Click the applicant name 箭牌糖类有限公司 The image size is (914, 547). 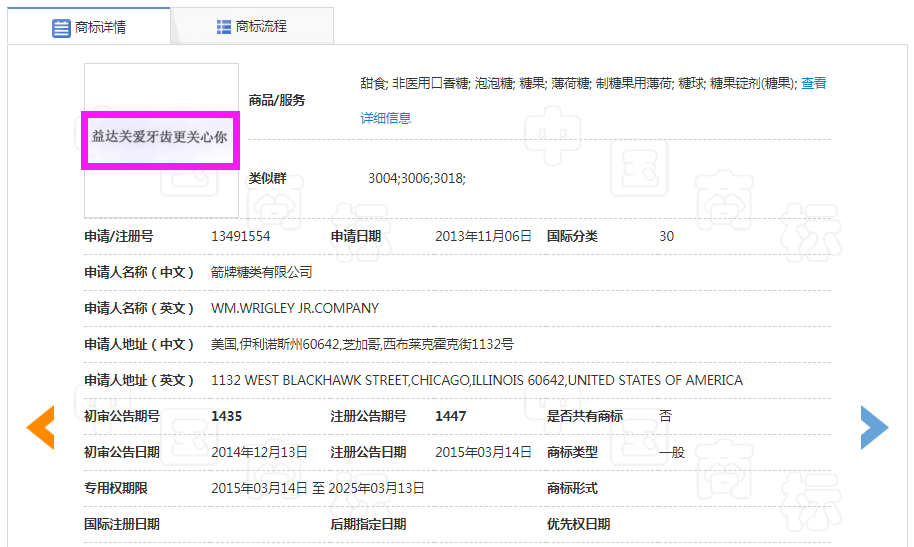262,272
